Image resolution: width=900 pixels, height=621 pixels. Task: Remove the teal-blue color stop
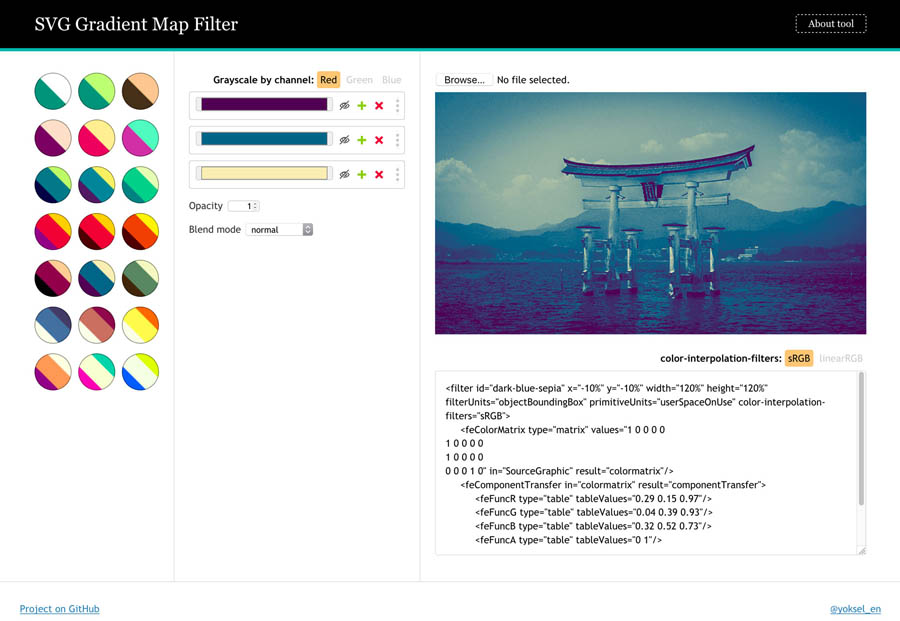tap(379, 140)
